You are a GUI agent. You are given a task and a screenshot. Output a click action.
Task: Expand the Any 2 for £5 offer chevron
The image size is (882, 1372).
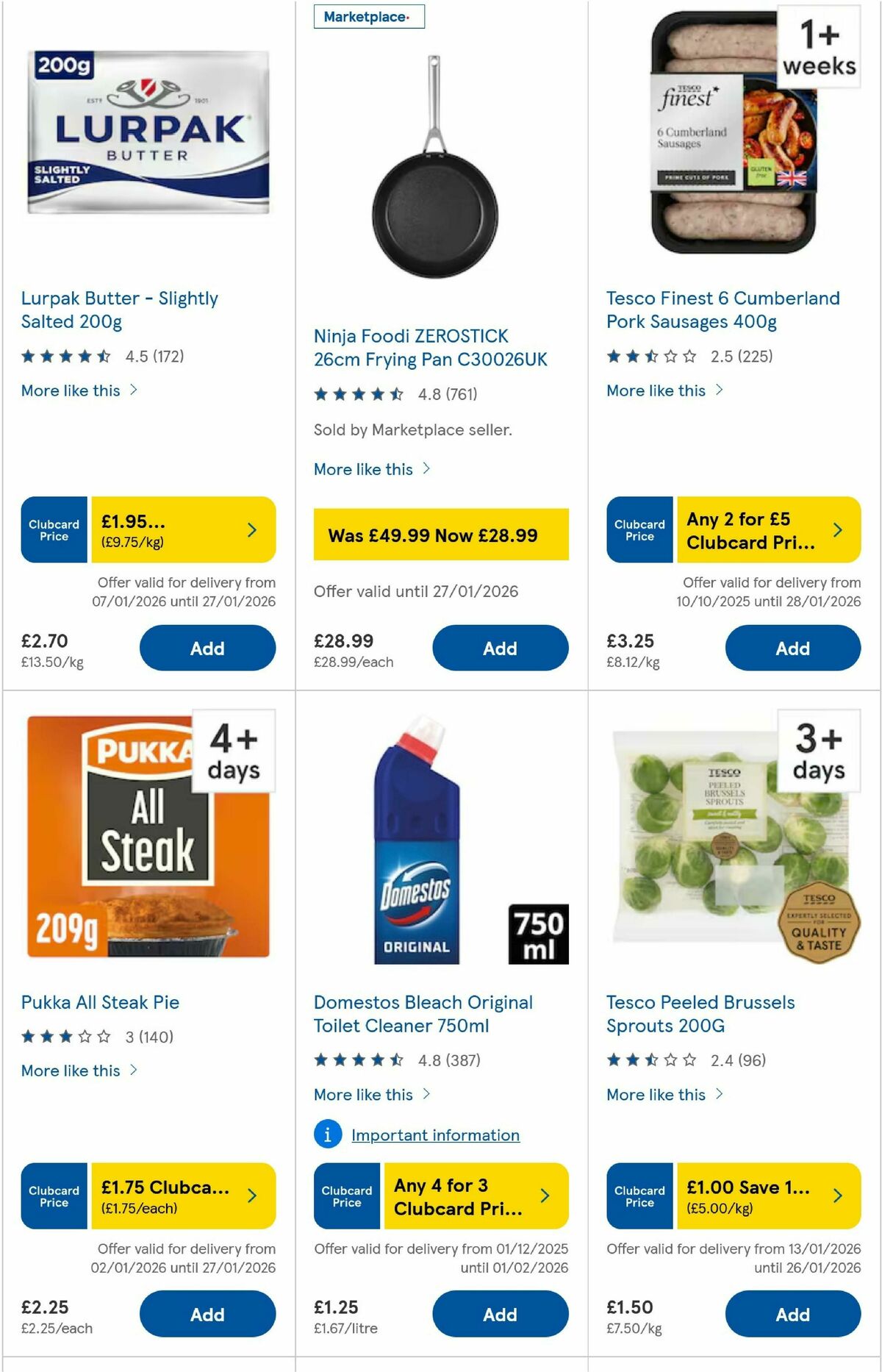point(837,529)
